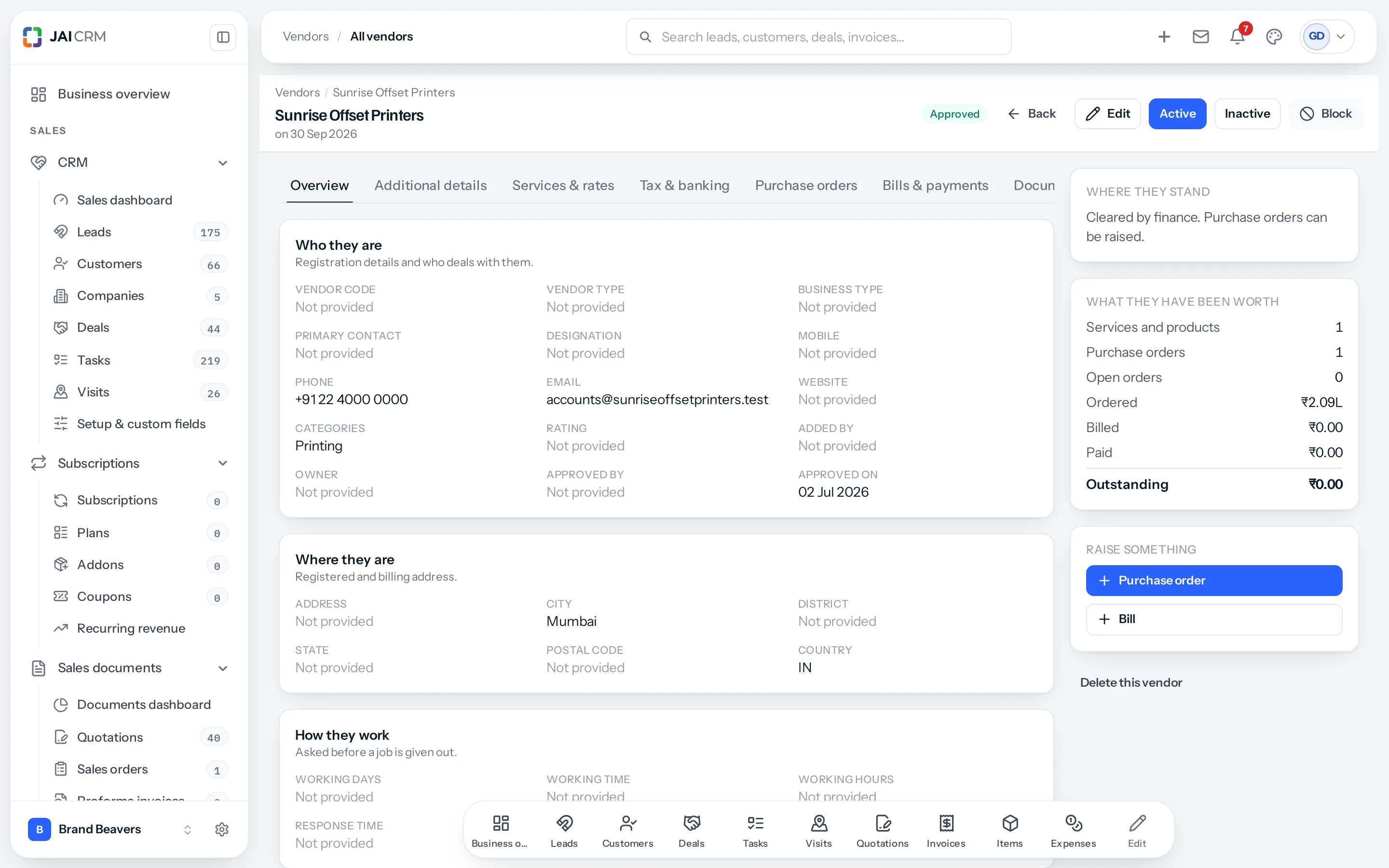
Task: Click the add Bill button
Action: (x=1214, y=620)
